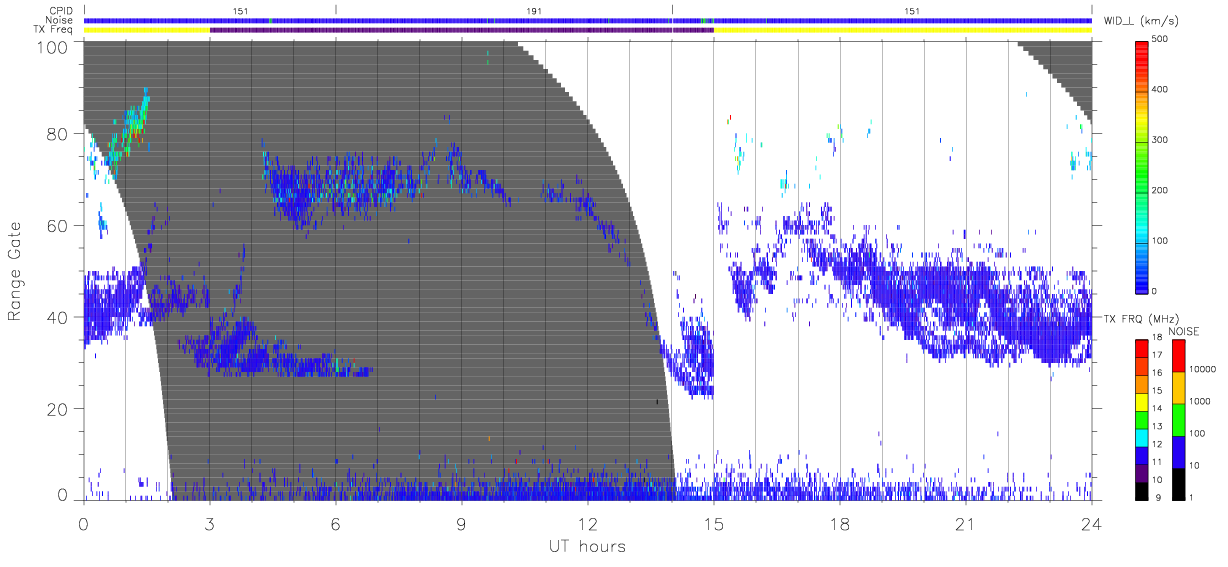Screen dimensions: 1228x567
Task: Select the 40 tick on Range Gate axis
Action: coord(59,317)
